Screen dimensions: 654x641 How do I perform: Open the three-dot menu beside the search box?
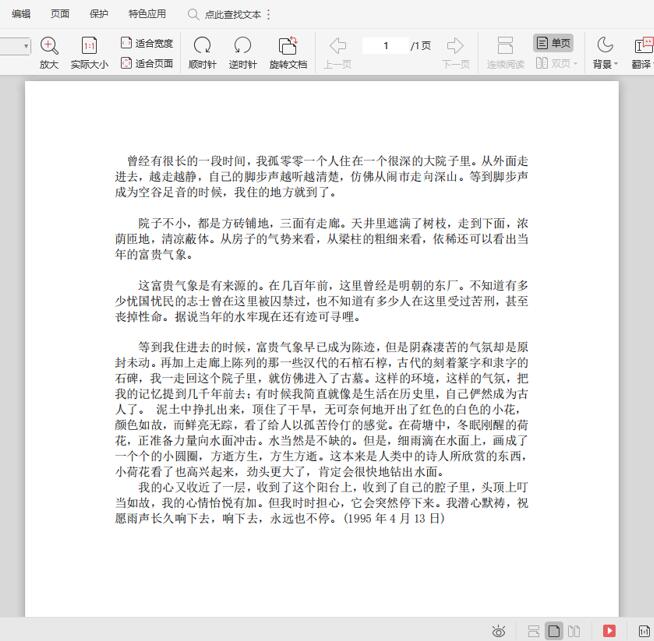point(268,15)
